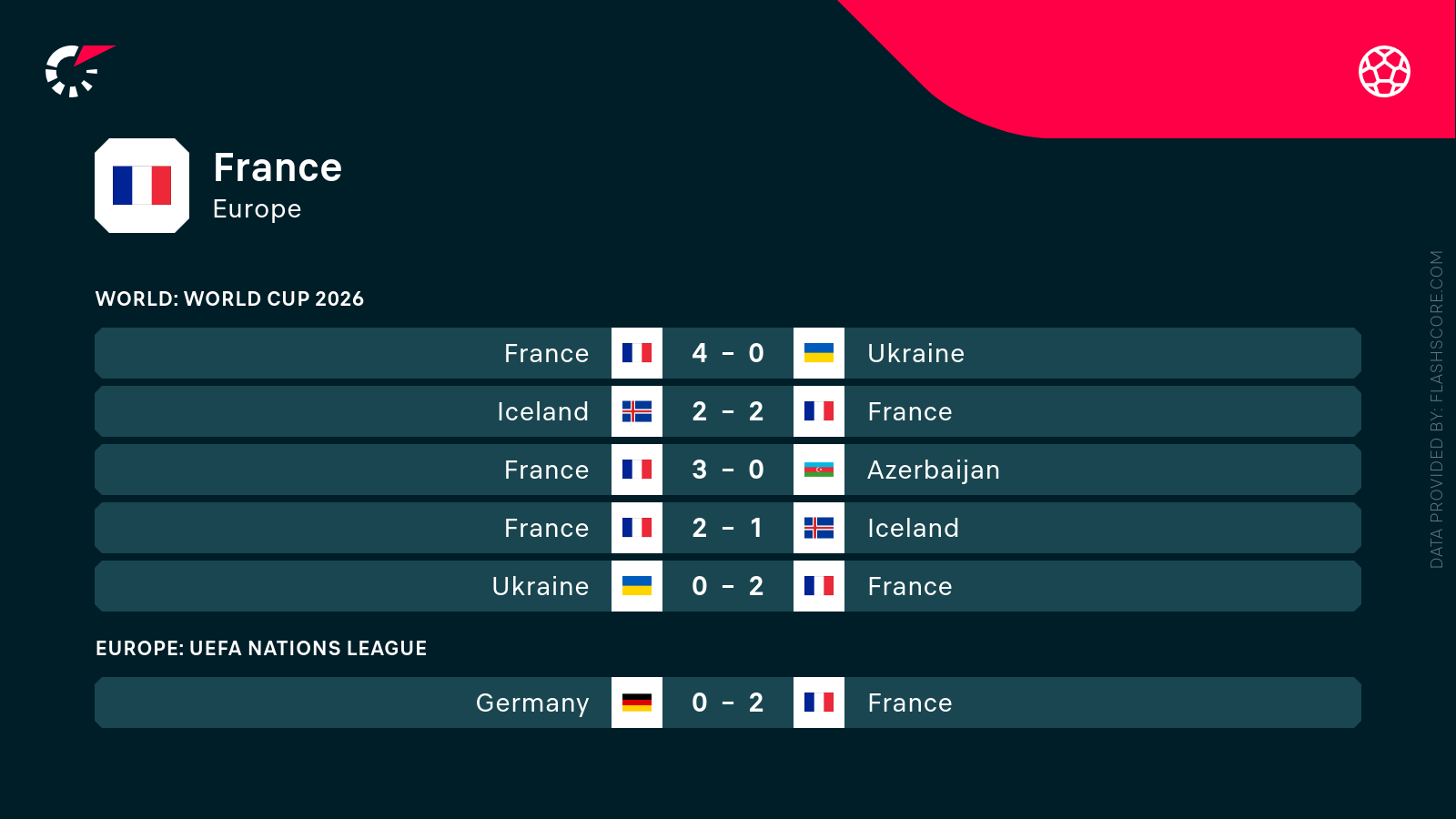This screenshot has height=819, width=1456.
Task: Click the 4 - 0 score
Action: (728, 353)
